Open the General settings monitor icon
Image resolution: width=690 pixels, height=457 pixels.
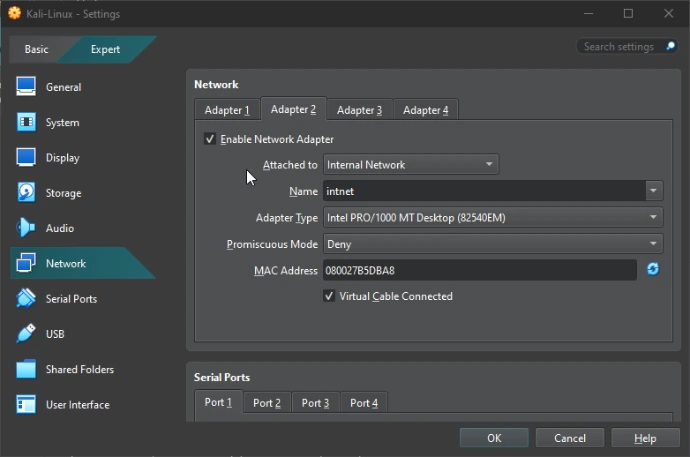pos(26,86)
